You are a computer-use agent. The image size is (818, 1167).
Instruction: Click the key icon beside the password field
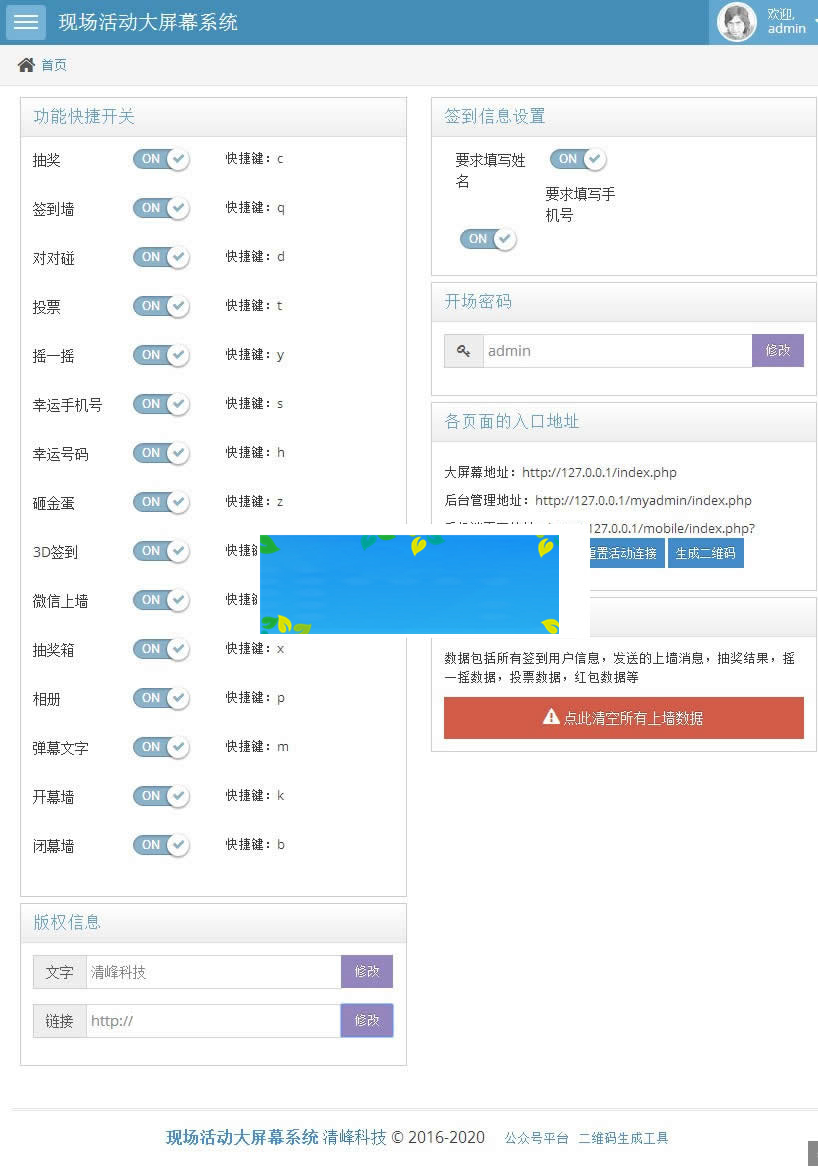(x=462, y=350)
